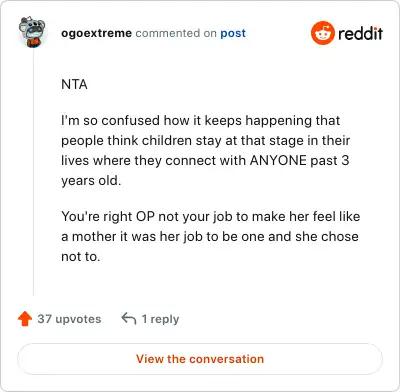Screen dimensions: 400x392
Task: Click the View the conversation button
Action: coord(200,359)
